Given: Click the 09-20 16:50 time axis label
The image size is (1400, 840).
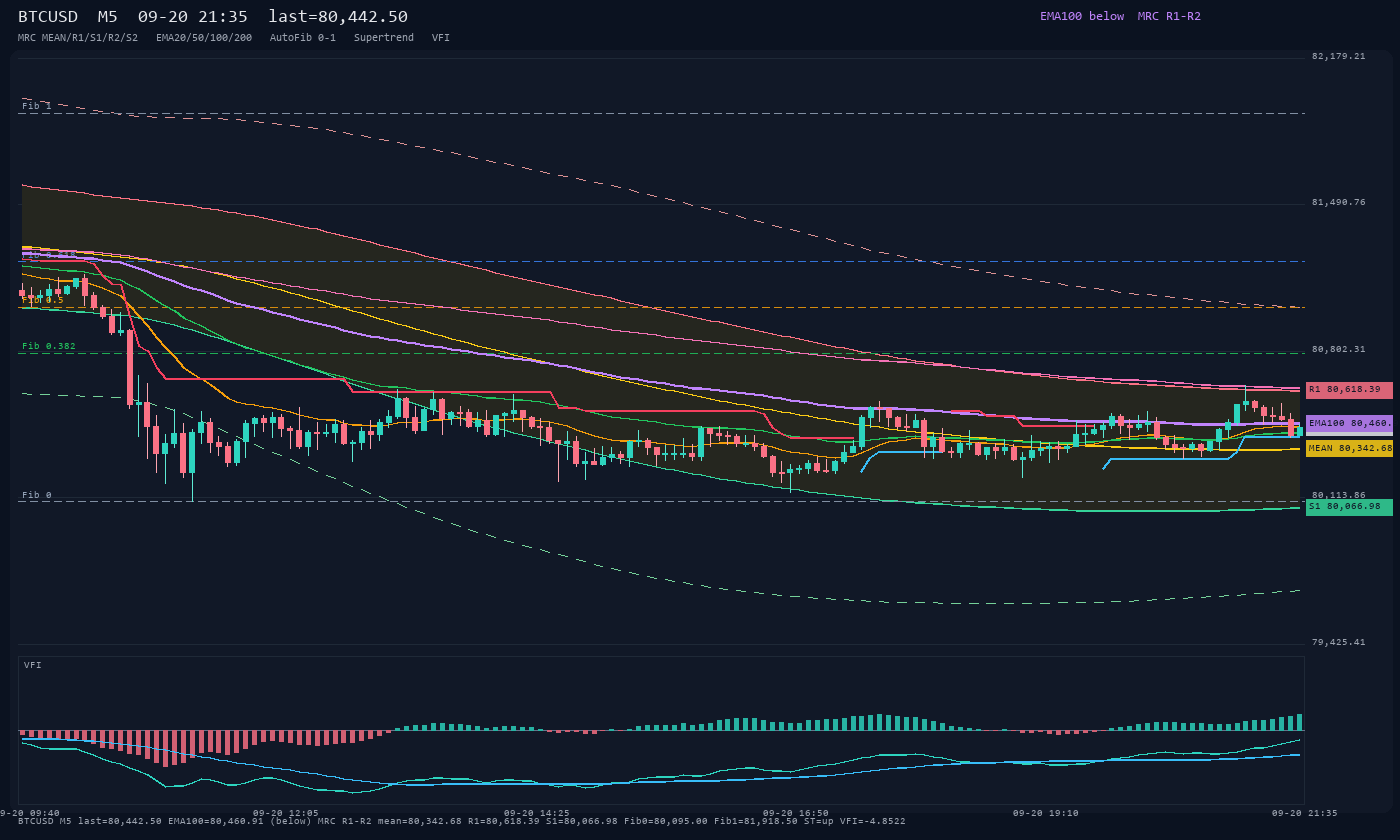Looking at the screenshot, I should click(x=796, y=813).
